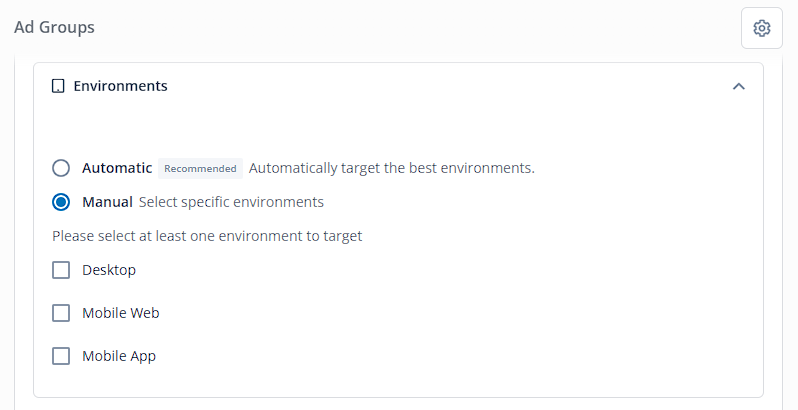Click empty space in the Environments header bar
Image resolution: width=798 pixels, height=410 pixels.
click(x=448, y=86)
